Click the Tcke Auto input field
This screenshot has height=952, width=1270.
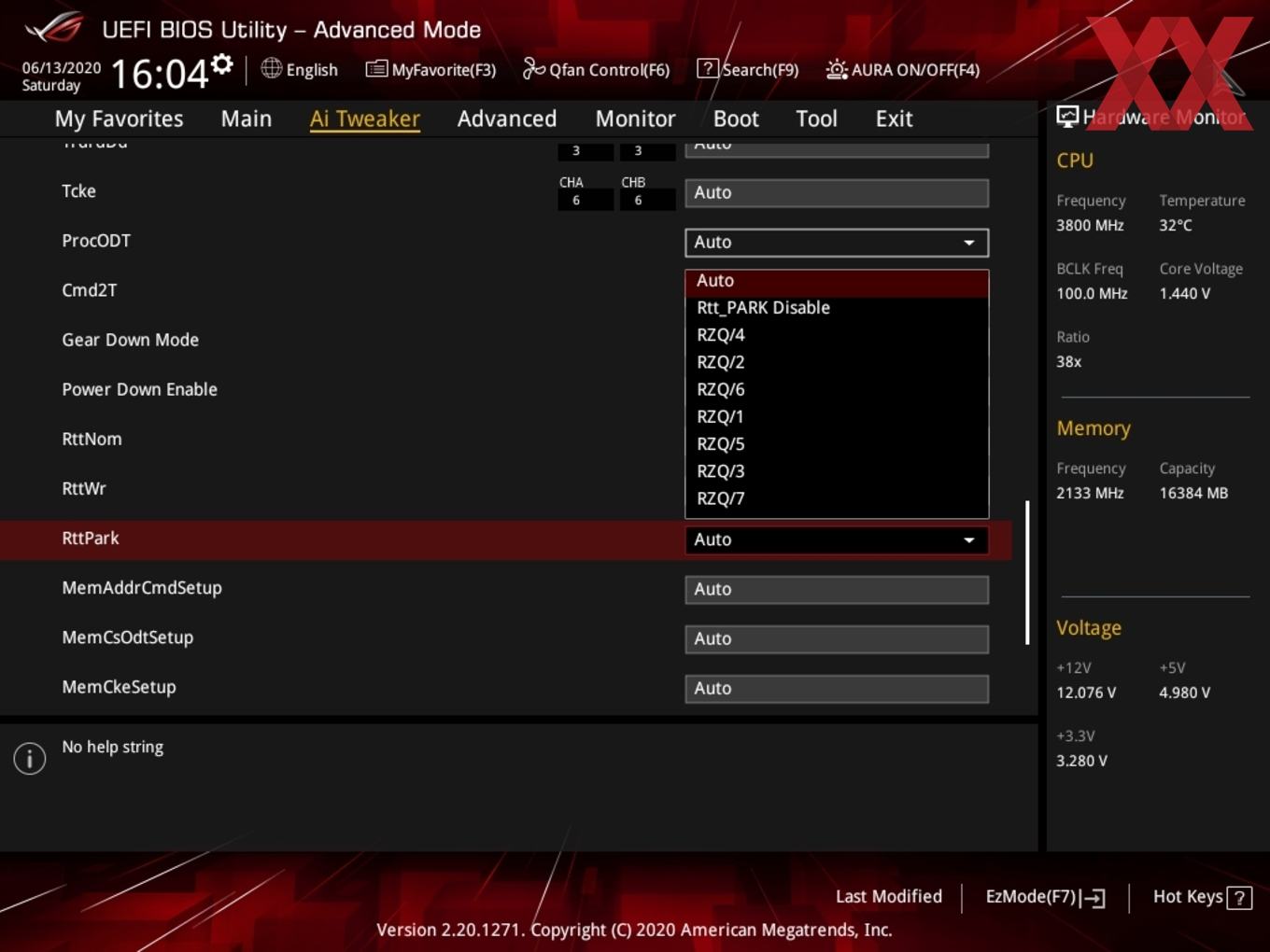point(837,193)
